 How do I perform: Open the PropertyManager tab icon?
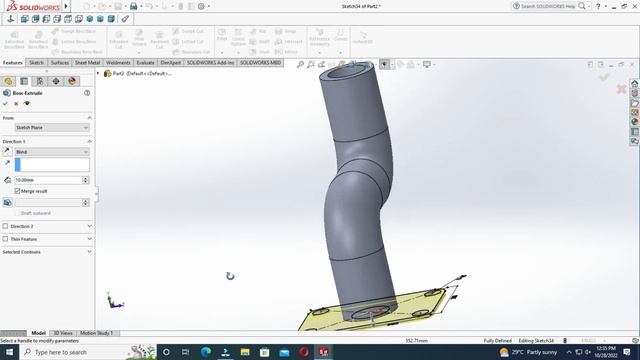[24, 81]
